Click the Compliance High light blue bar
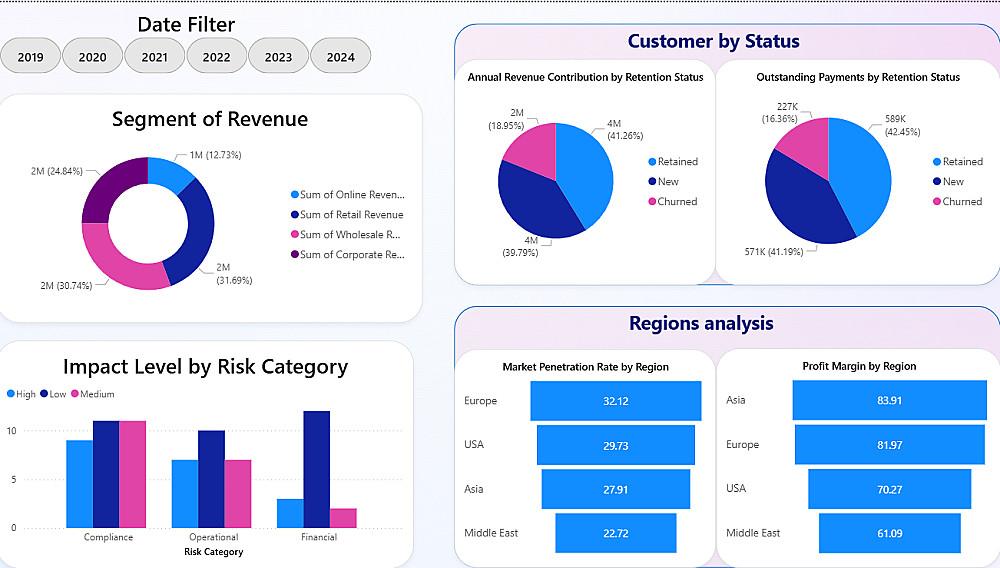1000x568 pixels. coord(80,484)
